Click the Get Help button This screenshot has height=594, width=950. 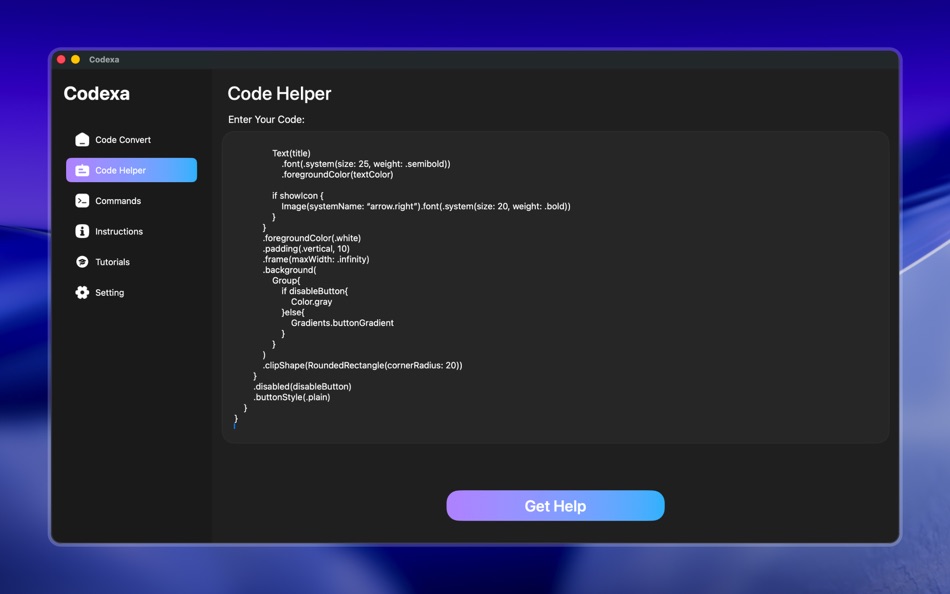[555, 506]
